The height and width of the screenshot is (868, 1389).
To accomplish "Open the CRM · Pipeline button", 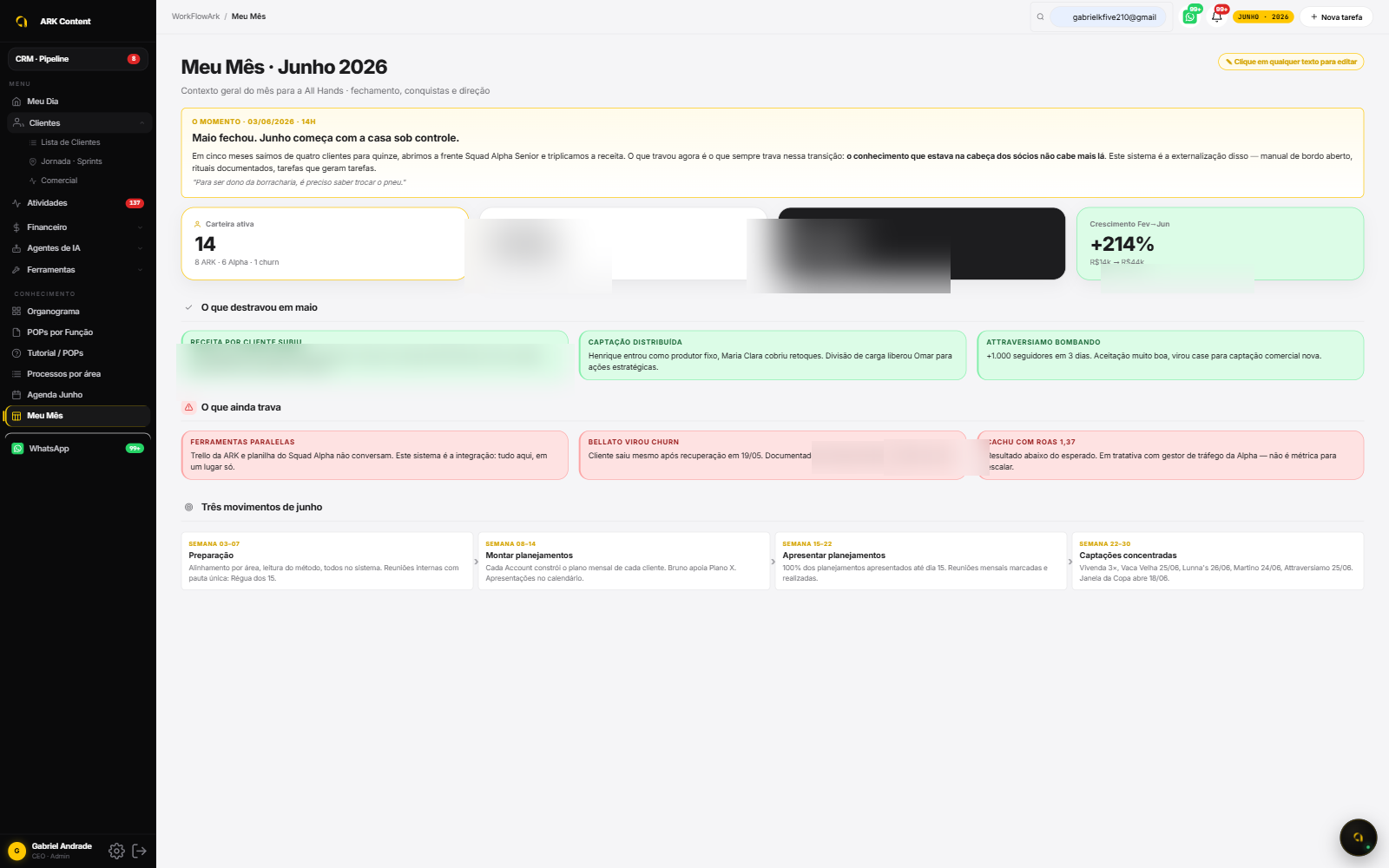I will (78, 59).
